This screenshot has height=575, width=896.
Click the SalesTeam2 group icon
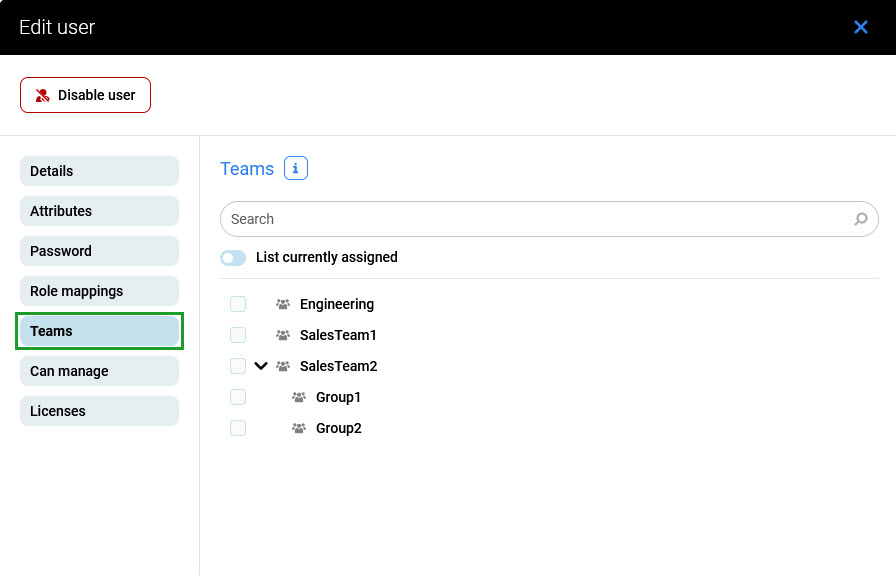(x=283, y=366)
